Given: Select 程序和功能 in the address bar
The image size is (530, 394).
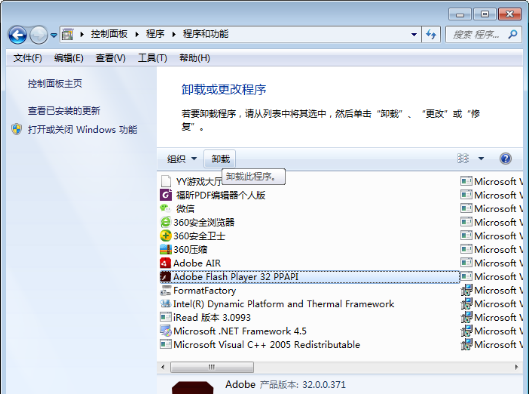Looking at the screenshot, I should click(206, 34).
